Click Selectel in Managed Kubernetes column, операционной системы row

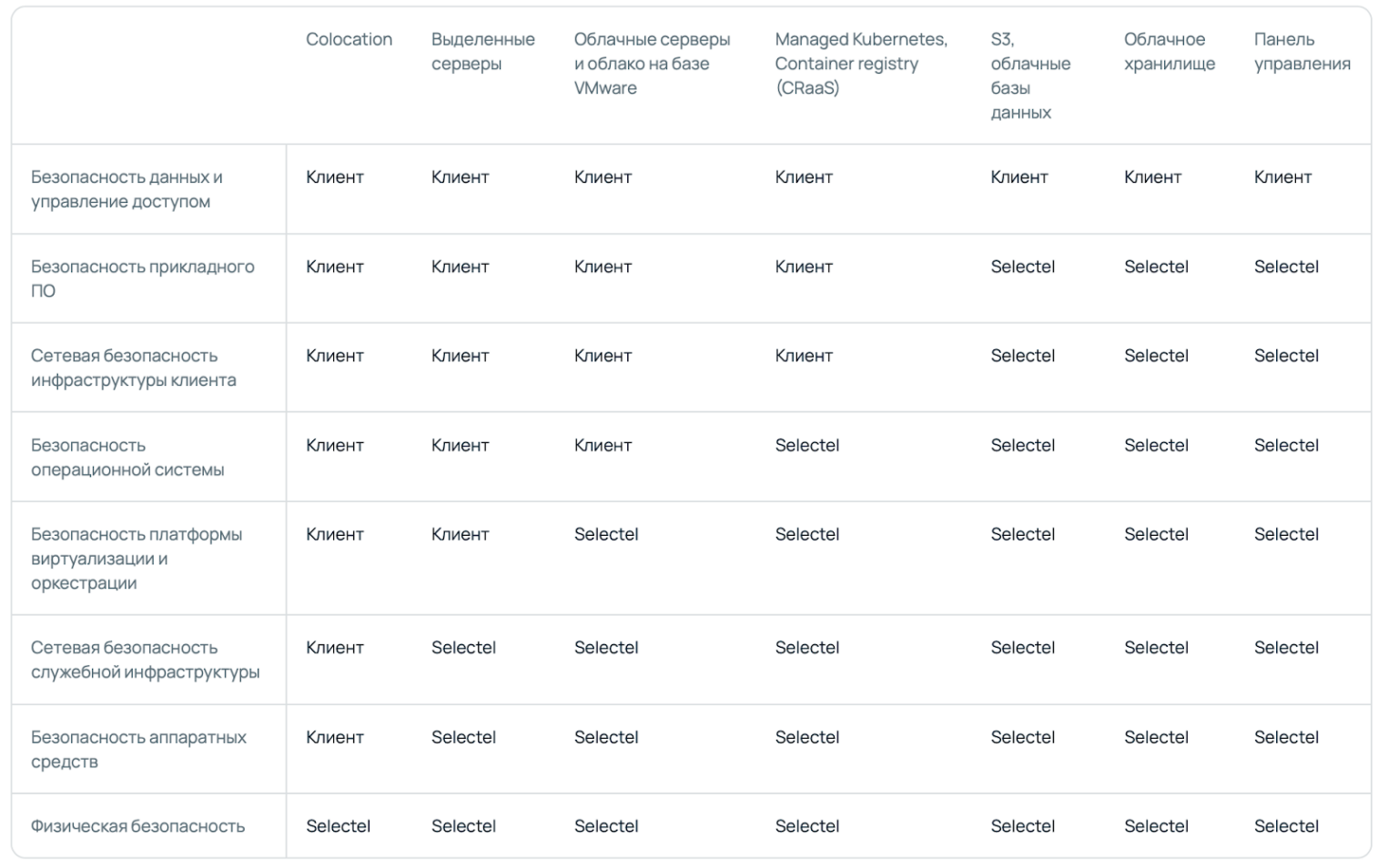[806, 445]
